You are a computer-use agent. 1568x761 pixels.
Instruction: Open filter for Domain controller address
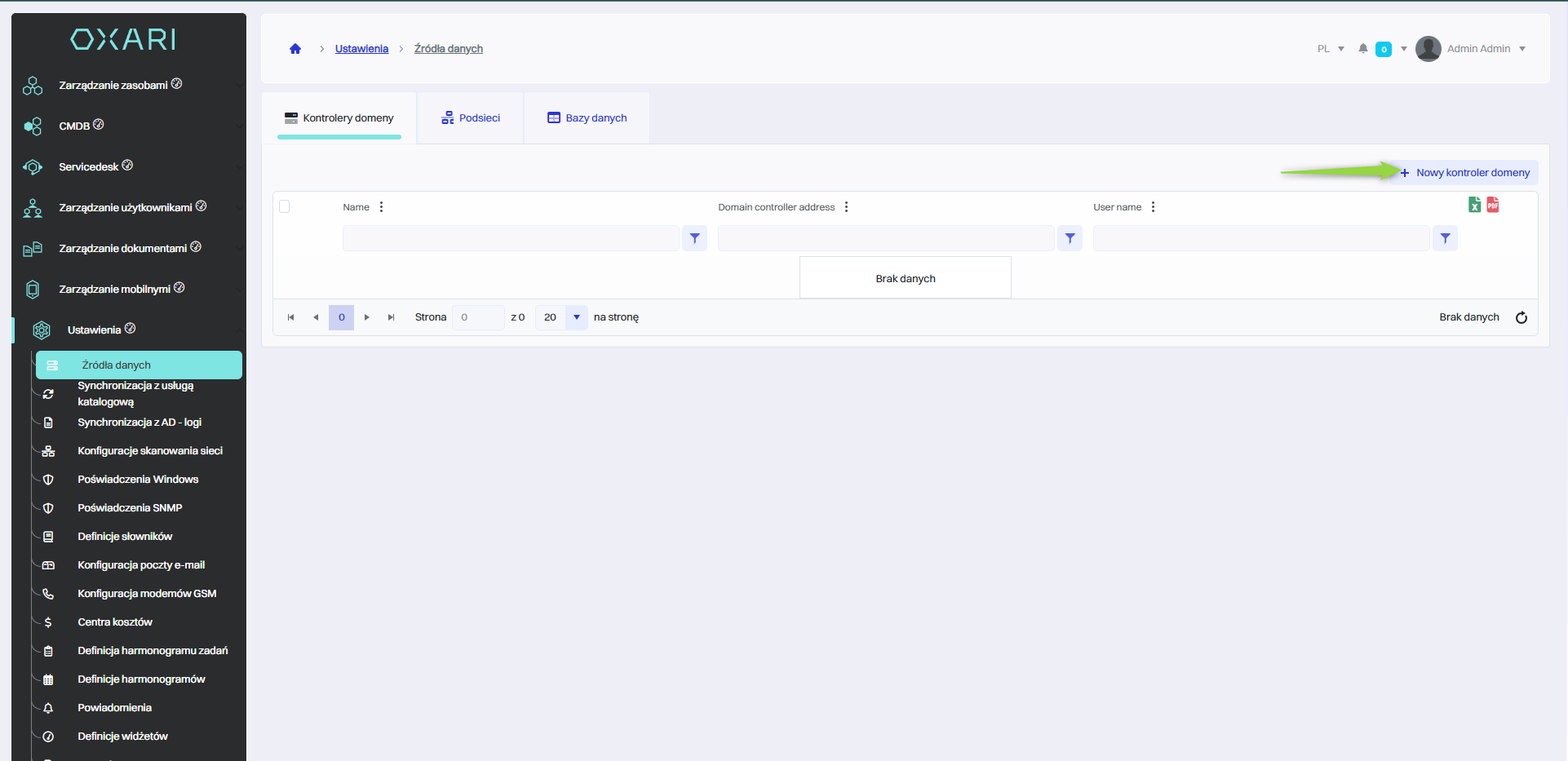coord(1070,238)
